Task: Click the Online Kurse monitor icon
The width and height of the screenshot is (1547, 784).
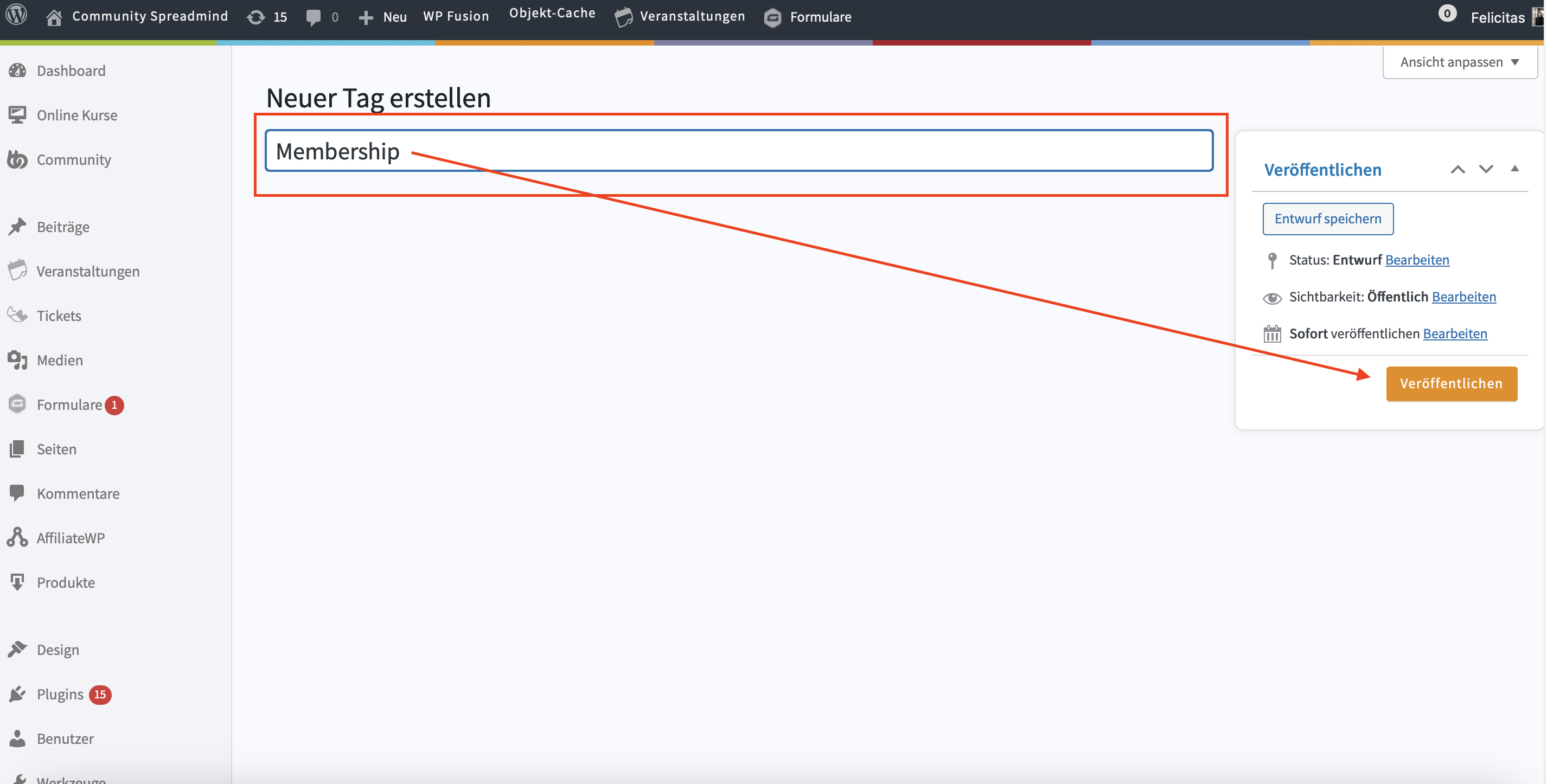Action: 17,114
